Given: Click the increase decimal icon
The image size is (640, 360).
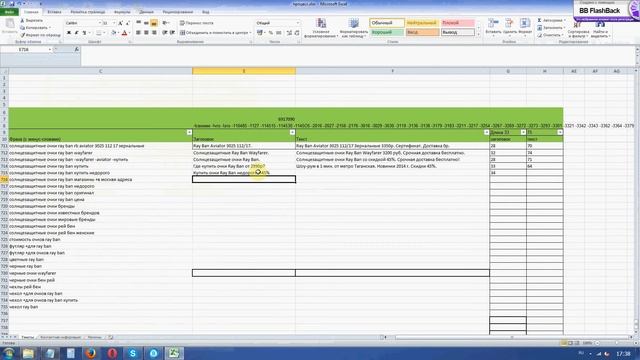Looking at the screenshot, I should tap(289, 33).
